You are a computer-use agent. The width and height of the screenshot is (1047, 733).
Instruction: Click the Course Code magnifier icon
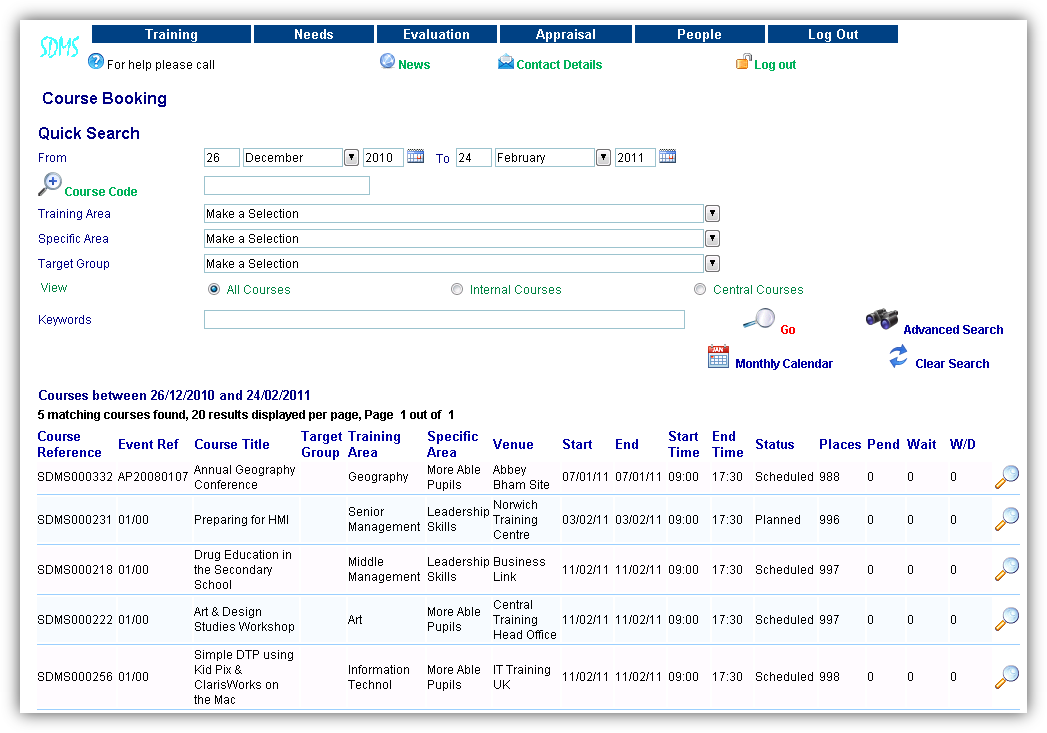tap(49, 184)
